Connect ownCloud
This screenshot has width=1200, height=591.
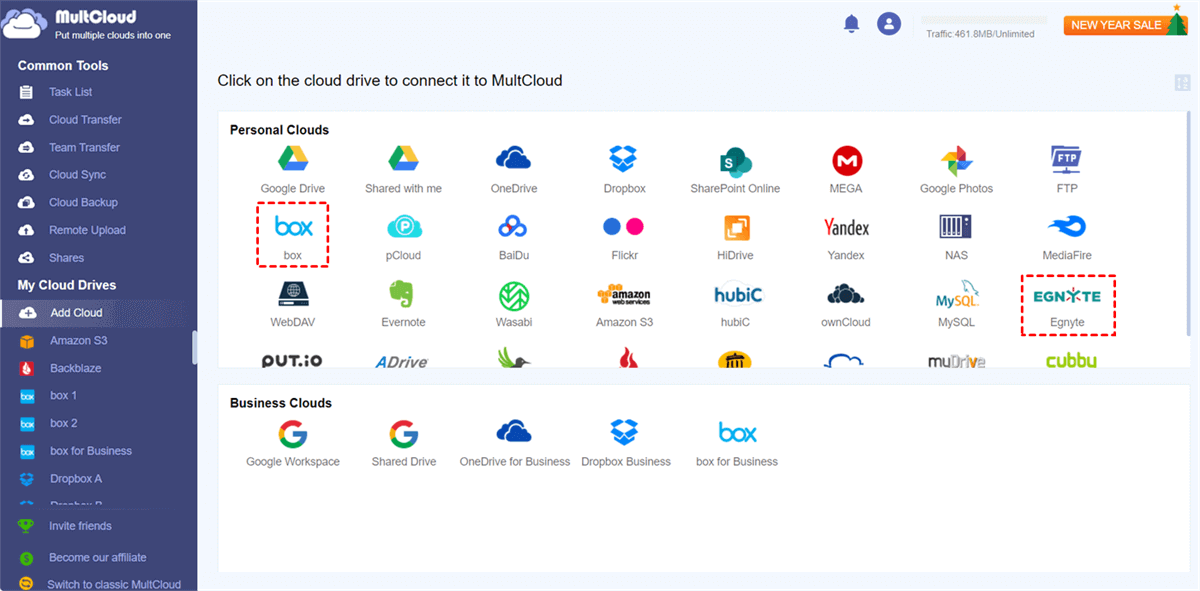coord(846,294)
